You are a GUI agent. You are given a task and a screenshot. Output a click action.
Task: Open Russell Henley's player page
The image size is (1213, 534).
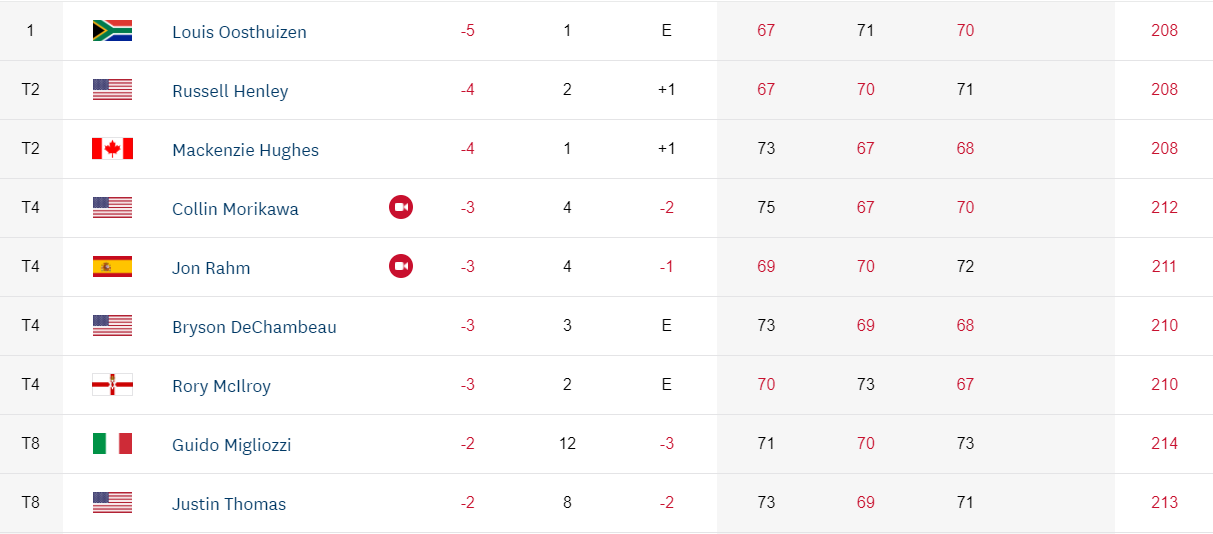(230, 91)
